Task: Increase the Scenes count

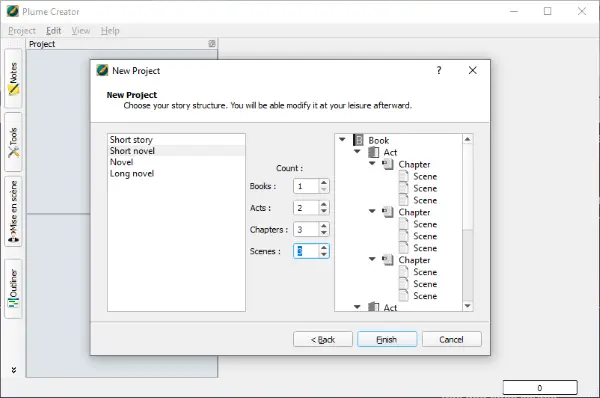Action: click(324, 248)
